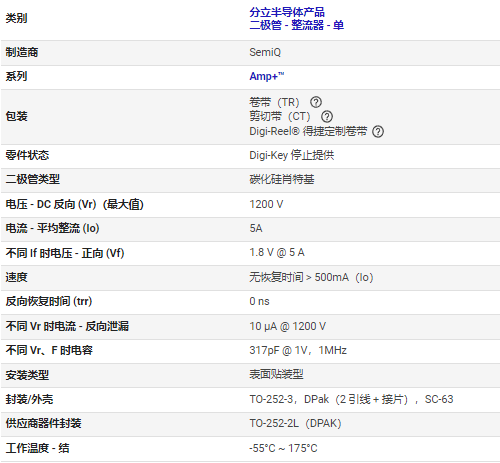Open the Amp+™ series link

click(267, 76)
